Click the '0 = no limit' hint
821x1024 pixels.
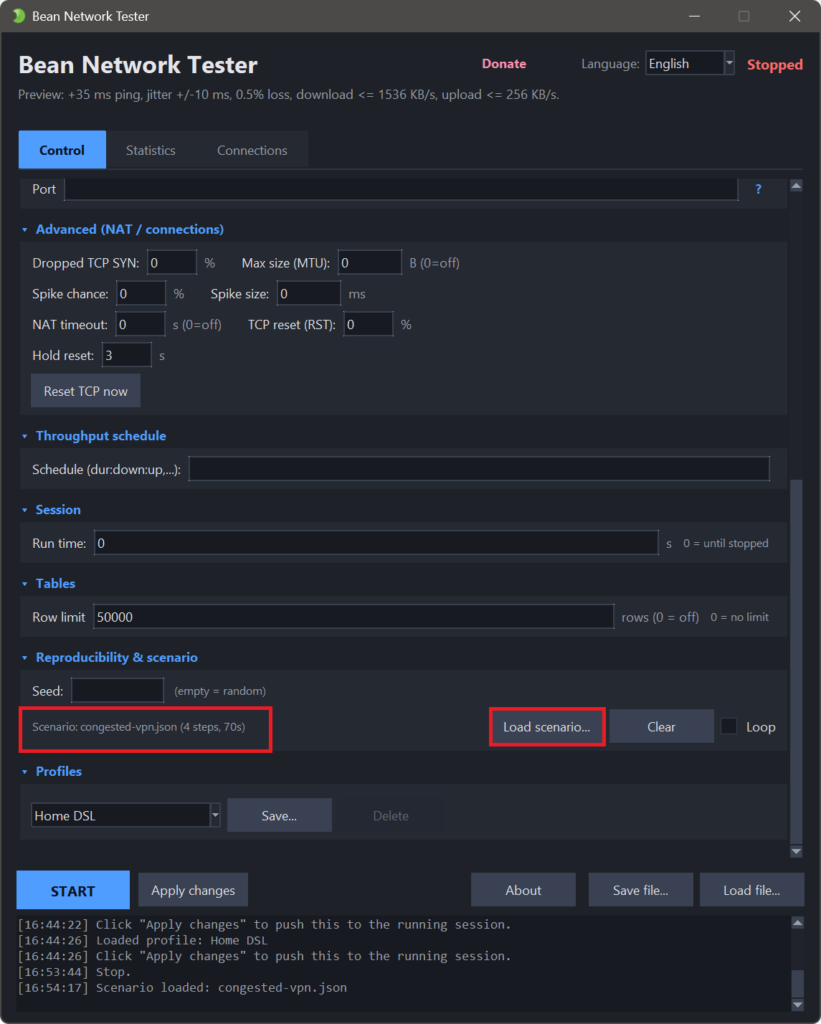(739, 617)
